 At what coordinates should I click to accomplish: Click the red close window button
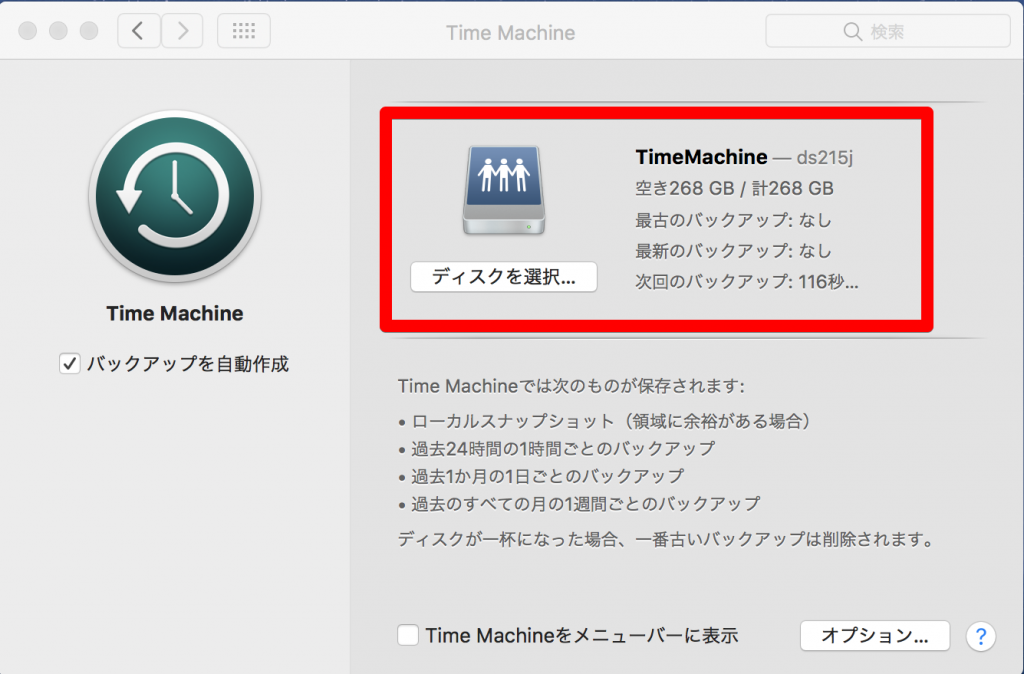pos(27,31)
